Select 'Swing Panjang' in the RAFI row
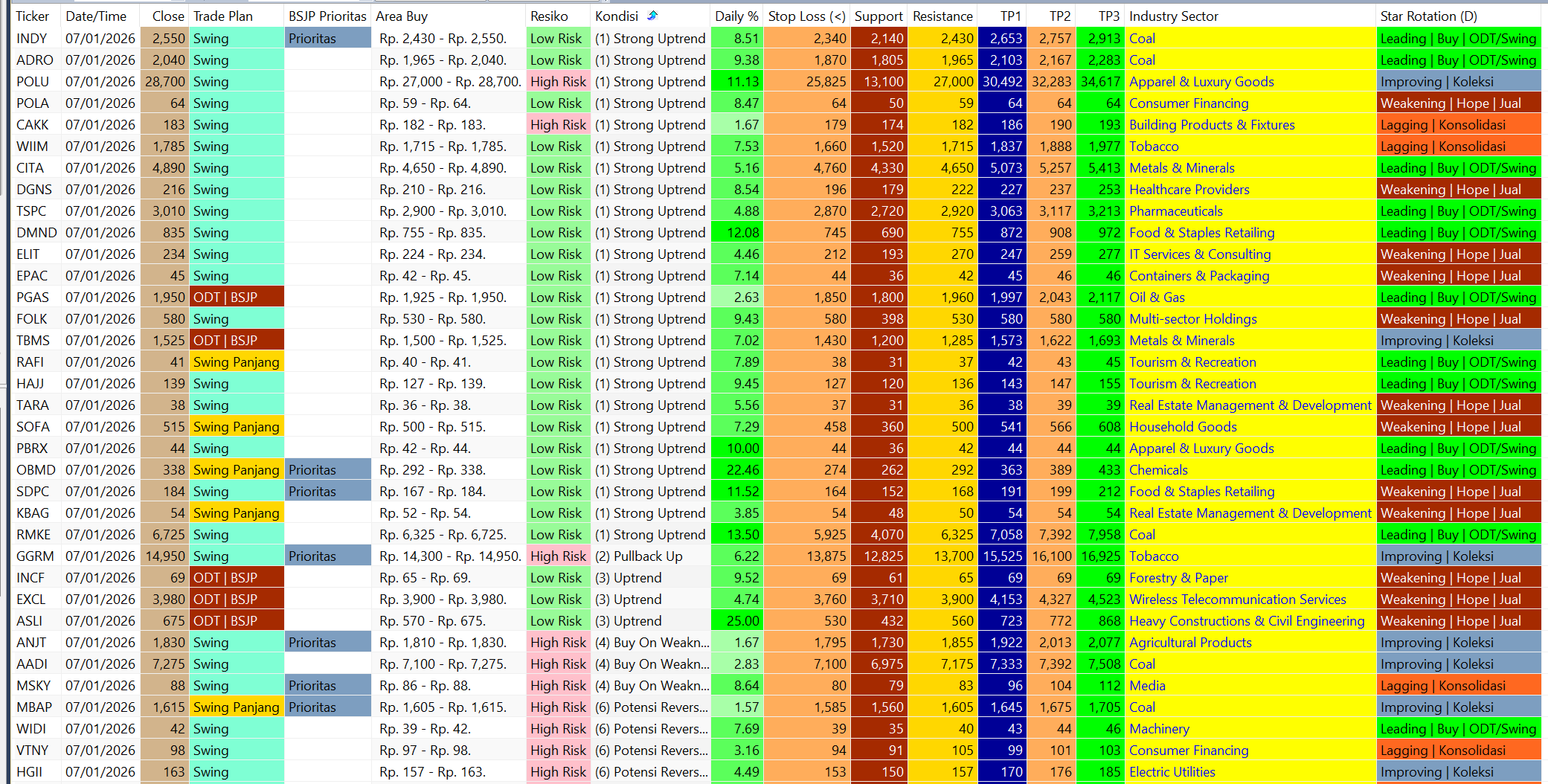The width and height of the screenshot is (1548, 784). [238, 362]
